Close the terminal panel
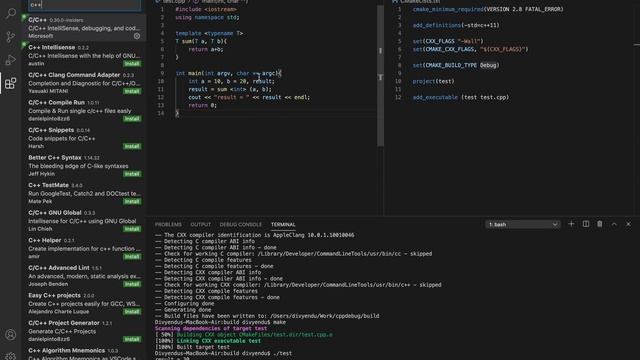Viewport: 640px width, 360px height. 628,224
